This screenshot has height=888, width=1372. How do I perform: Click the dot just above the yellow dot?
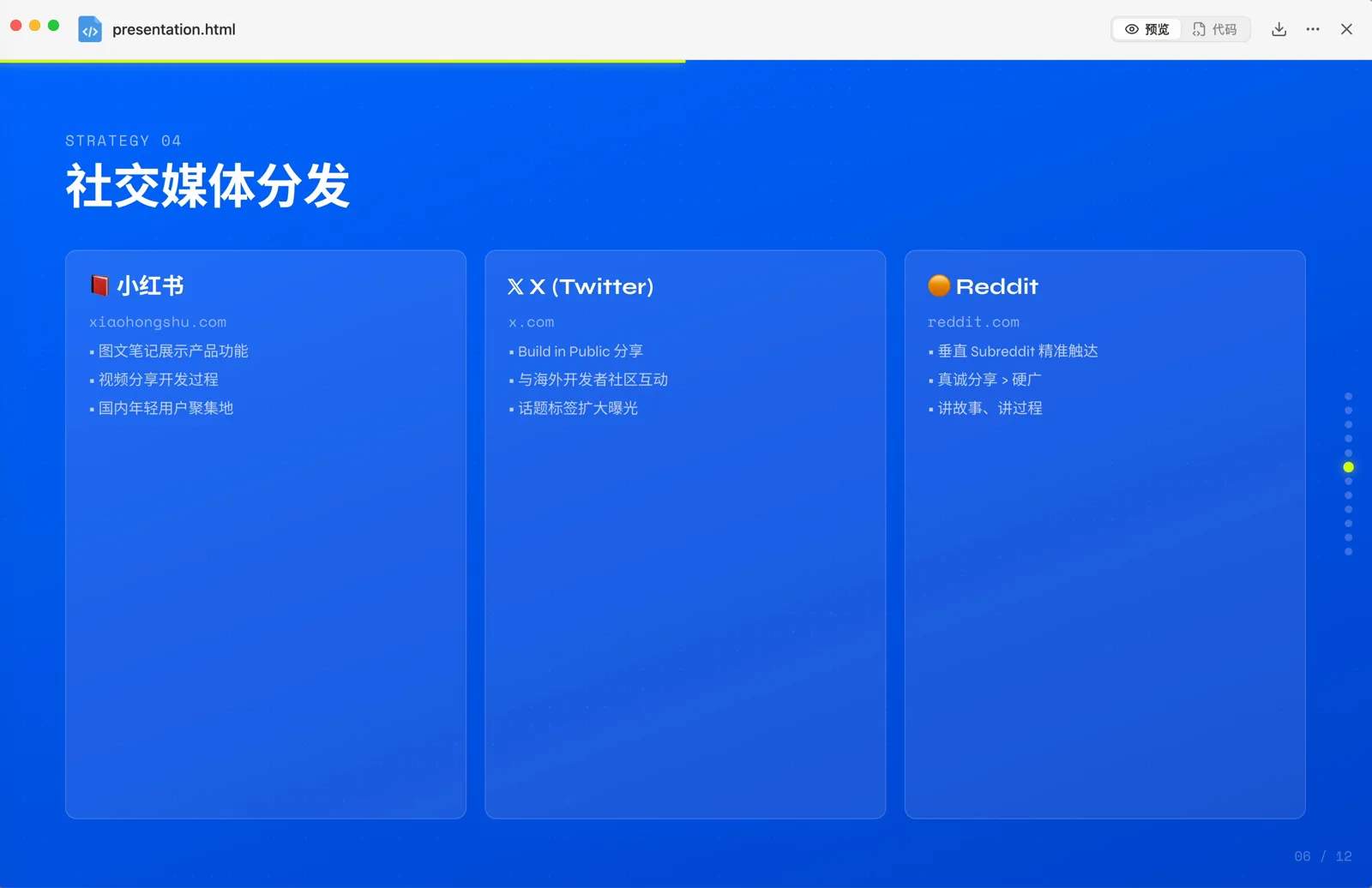tap(1348, 453)
